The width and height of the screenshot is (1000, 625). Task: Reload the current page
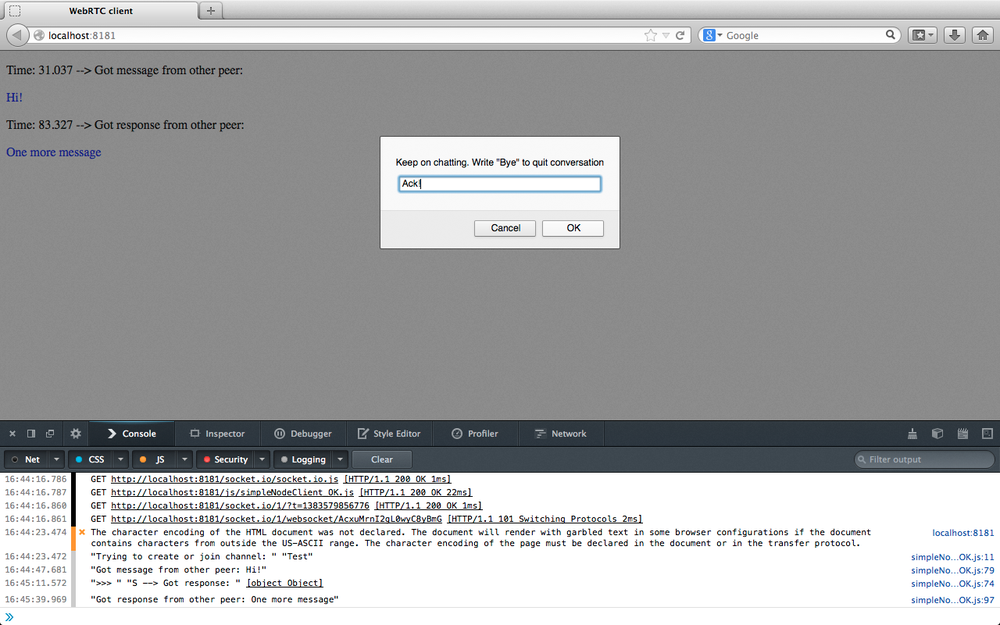tap(680, 36)
